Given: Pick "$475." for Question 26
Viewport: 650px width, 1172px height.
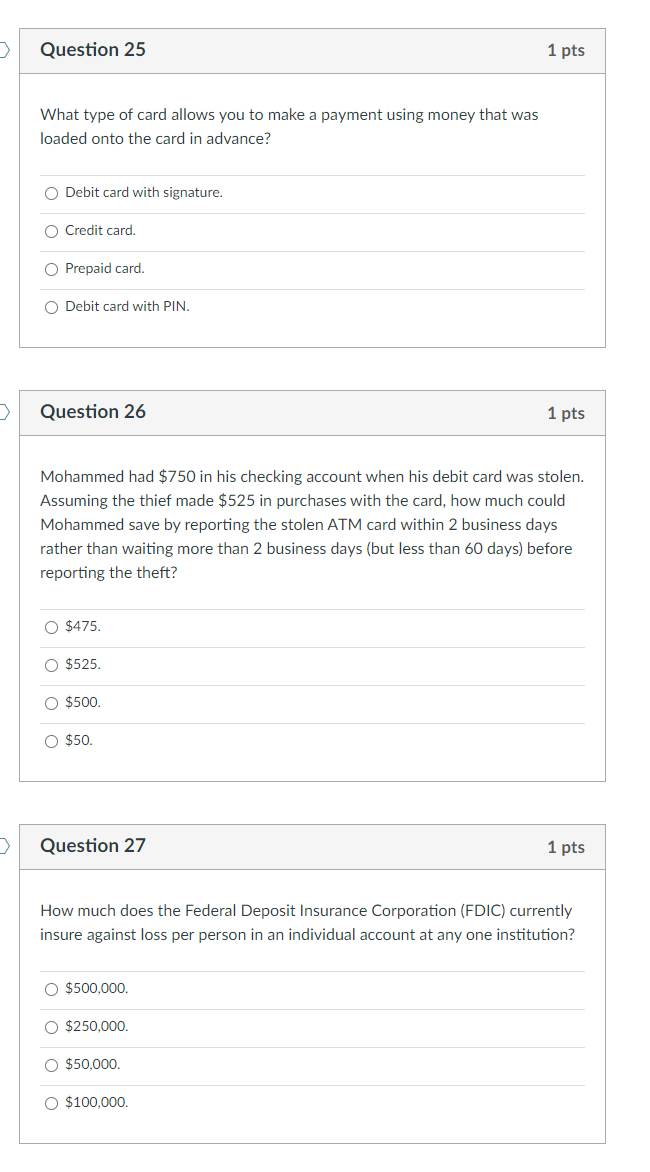Looking at the screenshot, I should click(51, 626).
